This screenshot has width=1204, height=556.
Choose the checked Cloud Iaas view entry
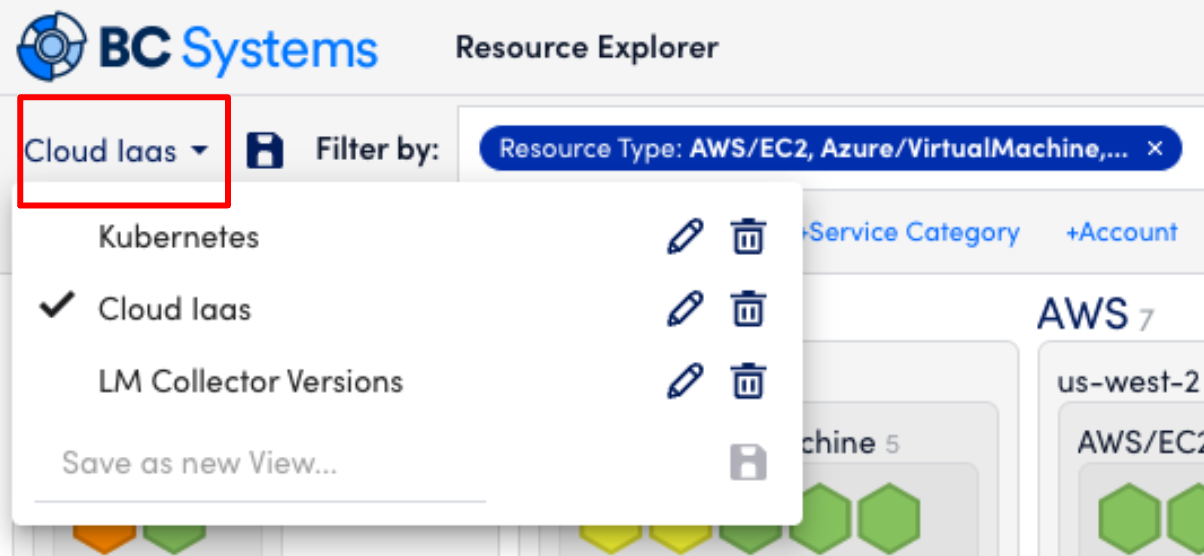174,309
